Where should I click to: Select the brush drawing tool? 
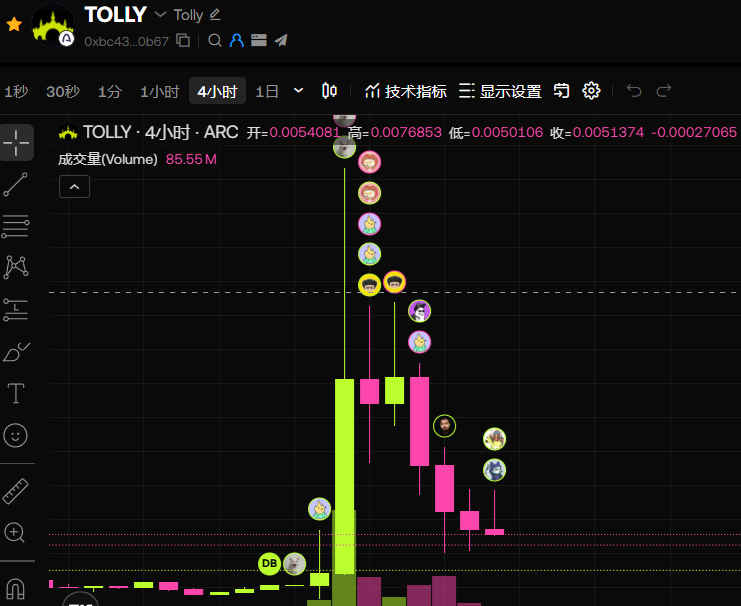(16, 352)
